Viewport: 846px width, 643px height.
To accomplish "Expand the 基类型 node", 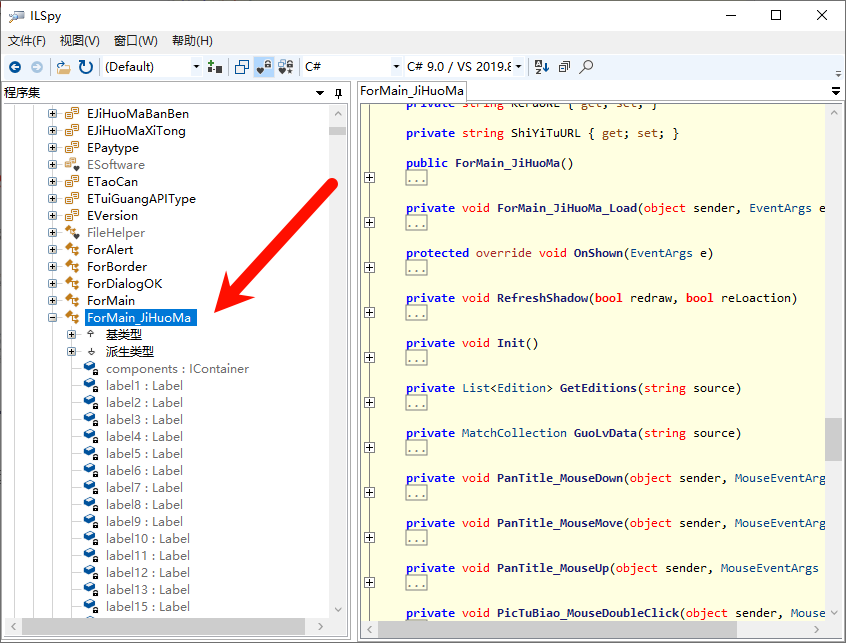I will click(x=71, y=334).
